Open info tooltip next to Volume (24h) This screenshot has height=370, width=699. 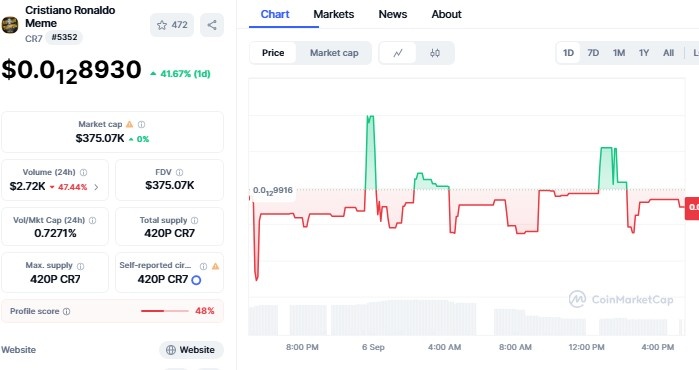(x=83, y=173)
